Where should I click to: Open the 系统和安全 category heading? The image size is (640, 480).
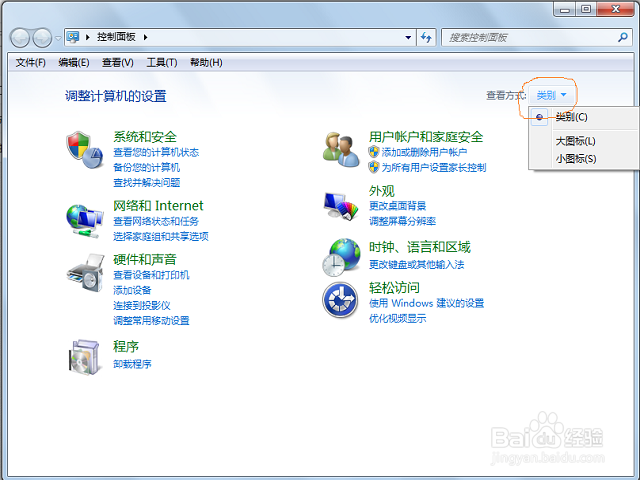[x=145, y=137]
